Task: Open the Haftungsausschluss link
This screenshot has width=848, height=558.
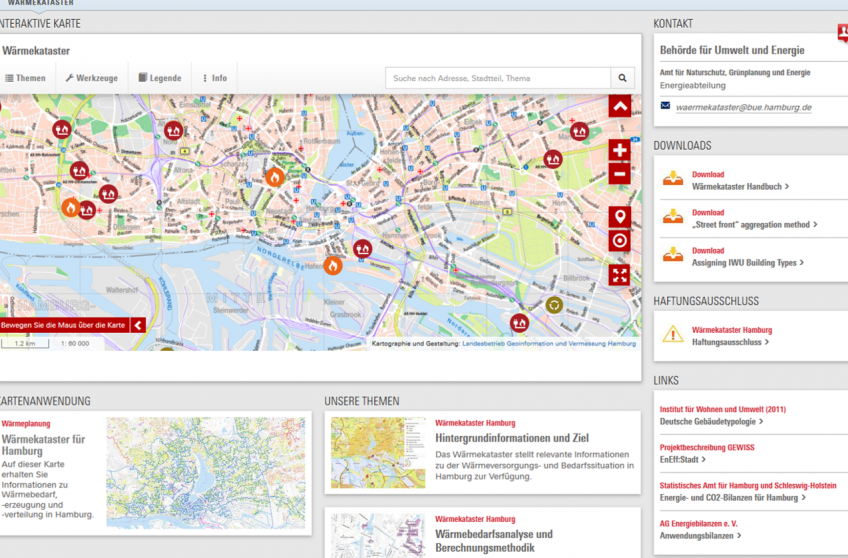Action: click(729, 342)
